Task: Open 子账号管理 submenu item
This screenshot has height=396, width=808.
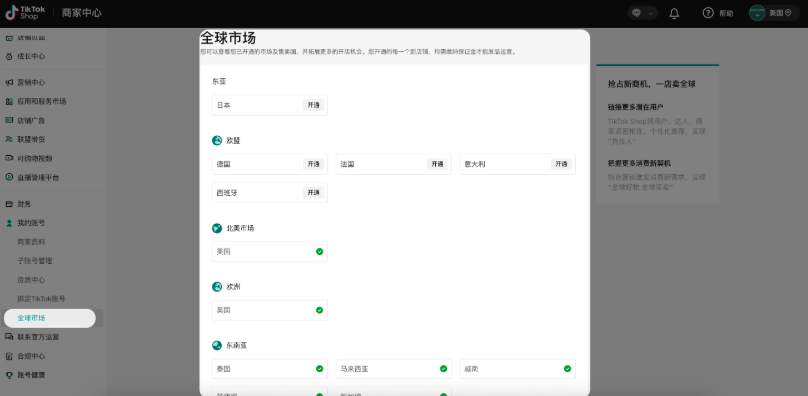Action: (x=35, y=261)
